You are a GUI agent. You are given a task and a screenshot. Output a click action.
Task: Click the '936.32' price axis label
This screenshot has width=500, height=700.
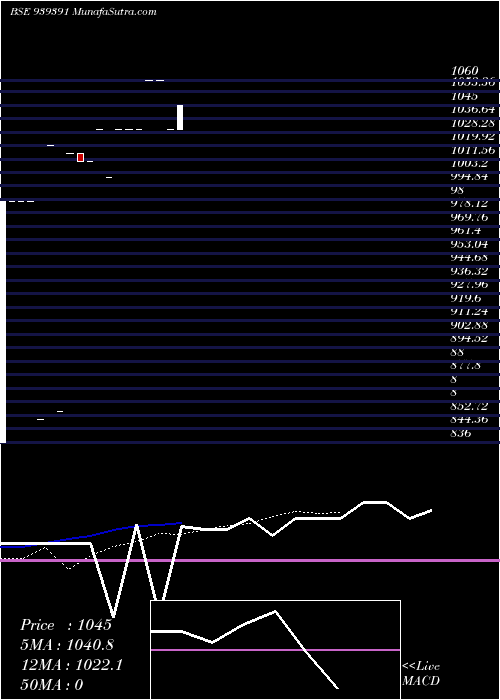click(x=470, y=271)
